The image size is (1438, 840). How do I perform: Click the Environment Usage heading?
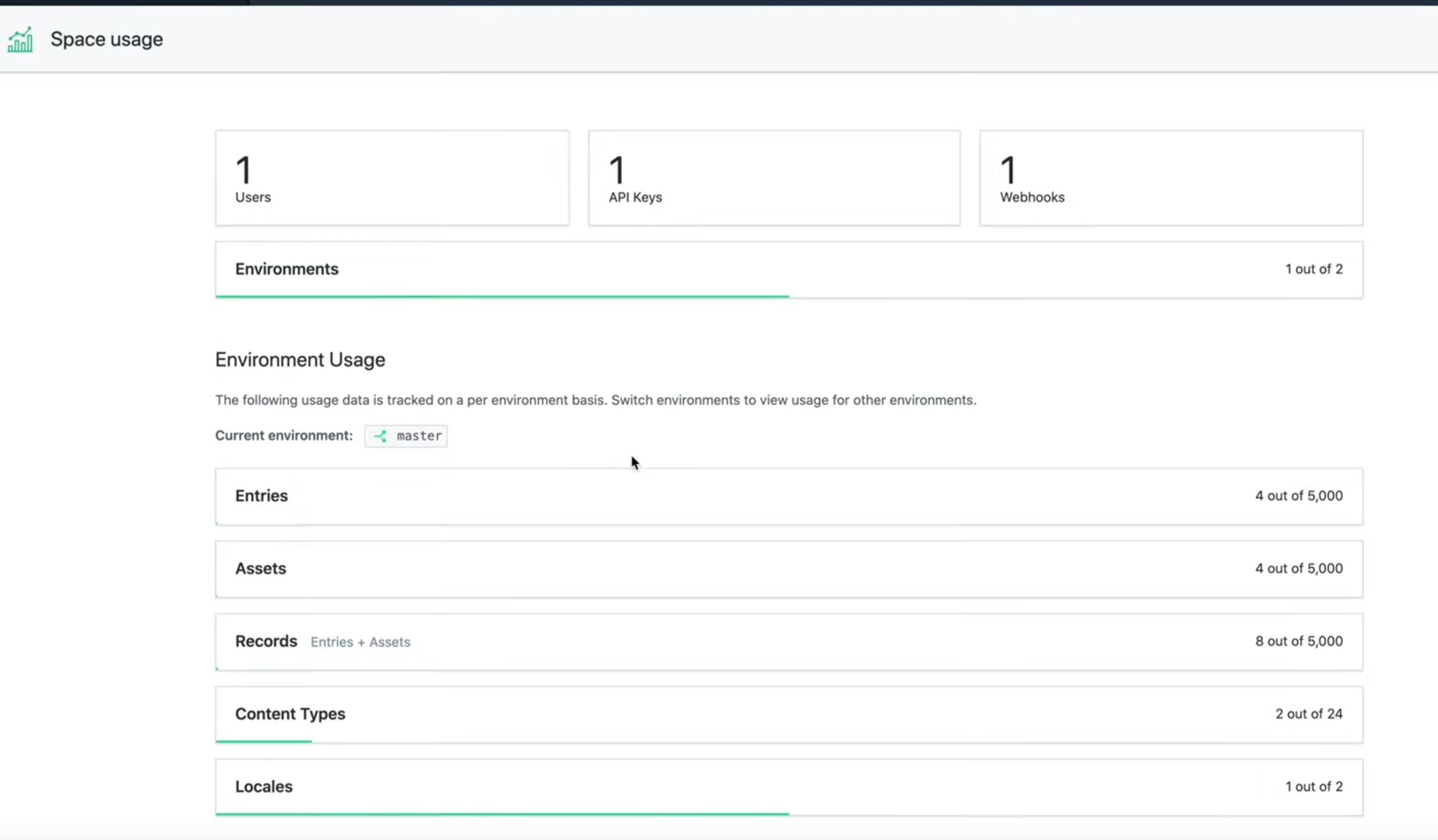pyautogui.click(x=300, y=360)
